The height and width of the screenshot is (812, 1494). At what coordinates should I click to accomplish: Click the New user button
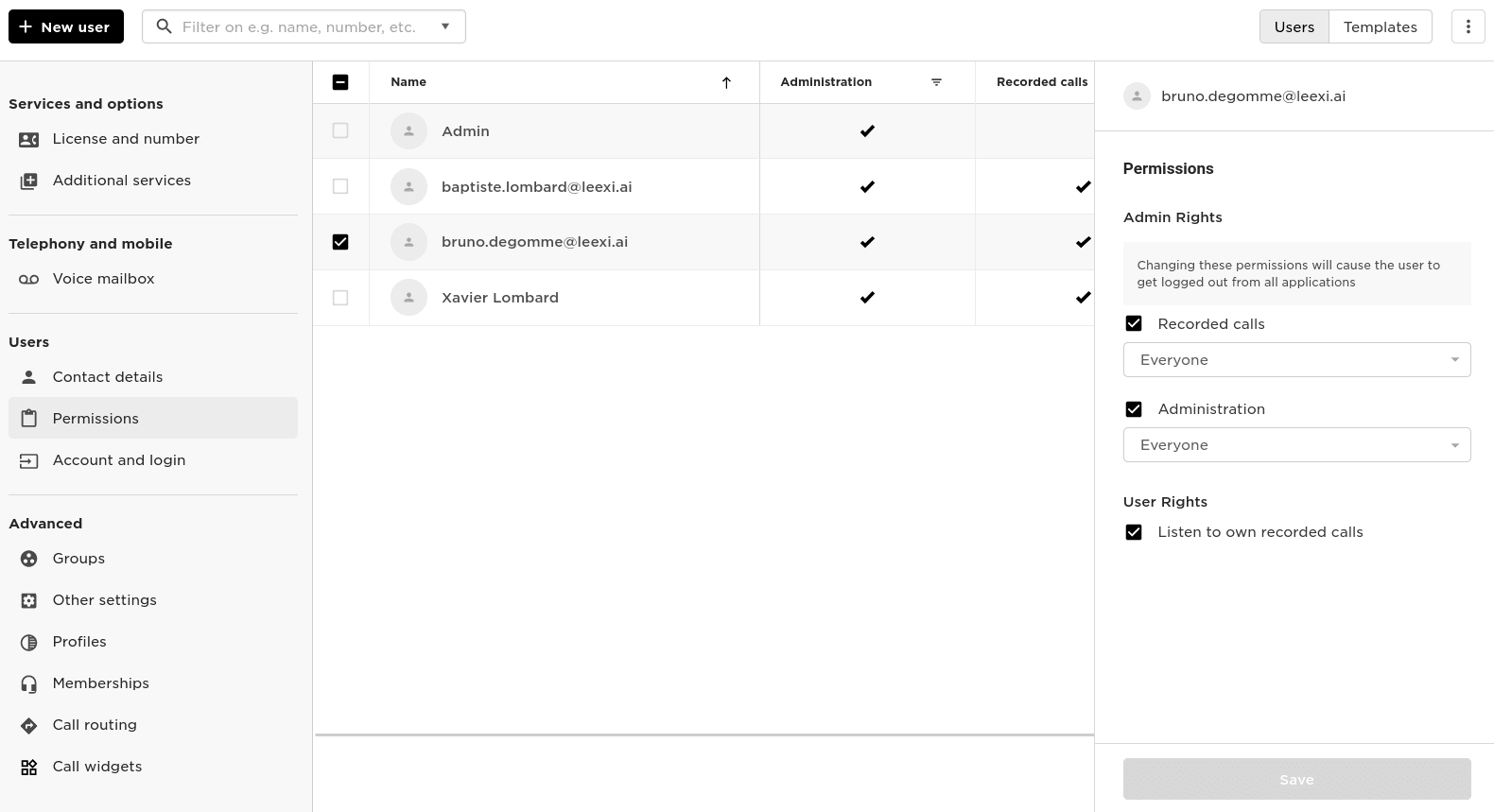pos(66,26)
